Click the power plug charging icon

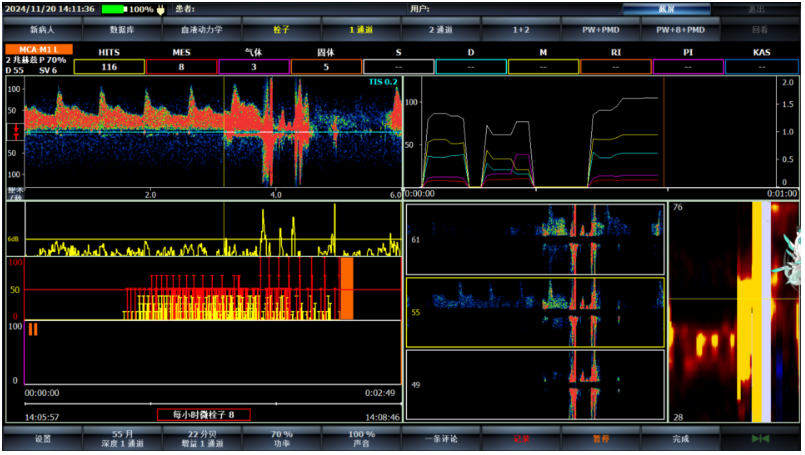tap(161, 9)
